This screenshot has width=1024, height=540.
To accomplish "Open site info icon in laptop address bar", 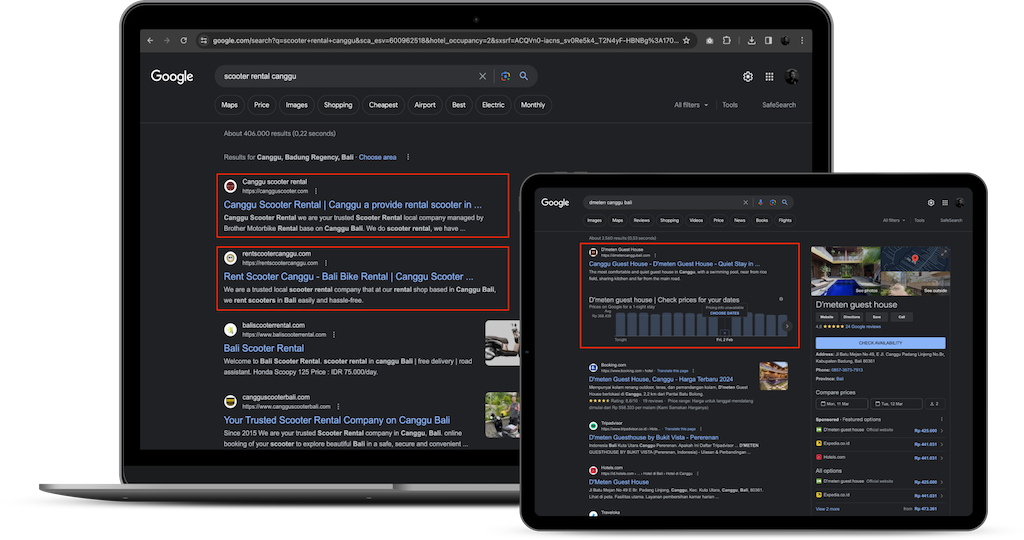I will (204, 40).
